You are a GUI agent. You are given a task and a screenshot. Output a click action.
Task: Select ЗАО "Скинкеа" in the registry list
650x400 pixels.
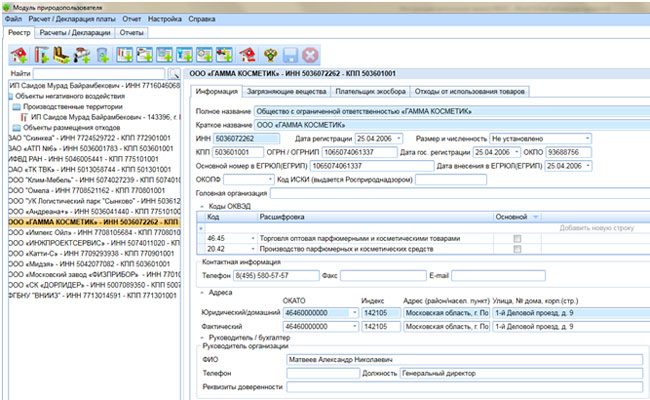[90, 138]
